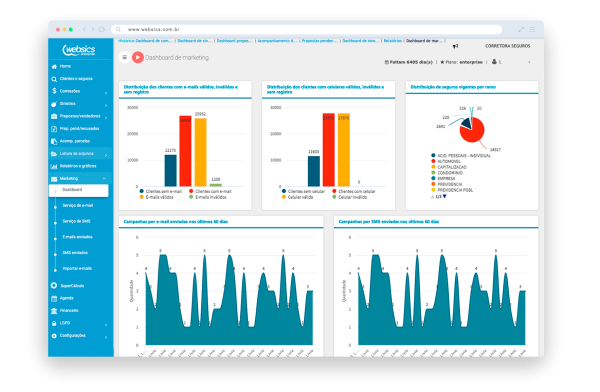Click the browser address bar
The image size is (600, 392).
[306, 29]
